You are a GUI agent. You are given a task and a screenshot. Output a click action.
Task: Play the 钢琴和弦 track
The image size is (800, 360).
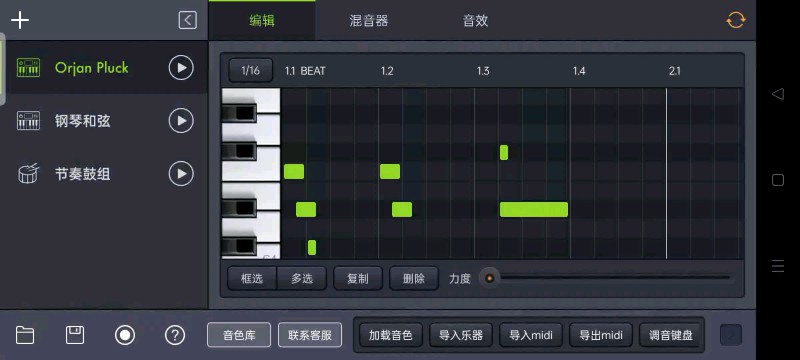pyautogui.click(x=181, y=121)
